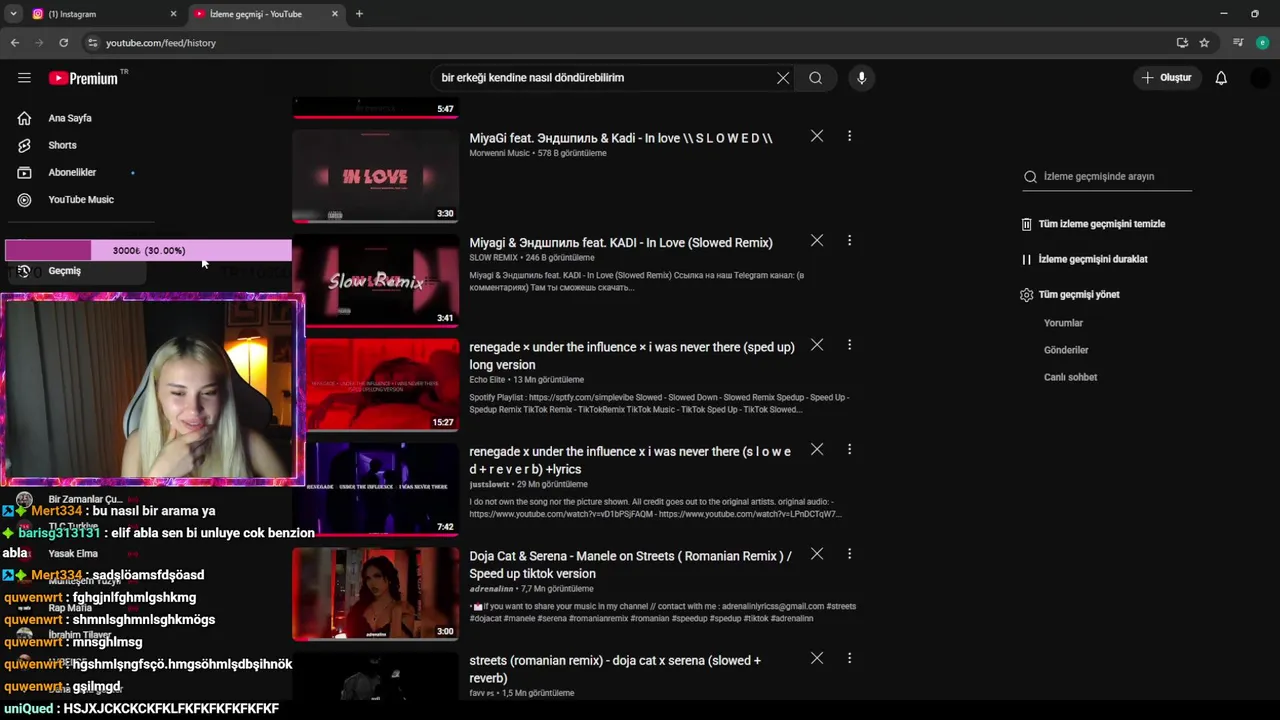The height and width of the screenshot is (720, 1280).
Task: Open Canlı sohbet history link
Action: [x=1070, y=377]
